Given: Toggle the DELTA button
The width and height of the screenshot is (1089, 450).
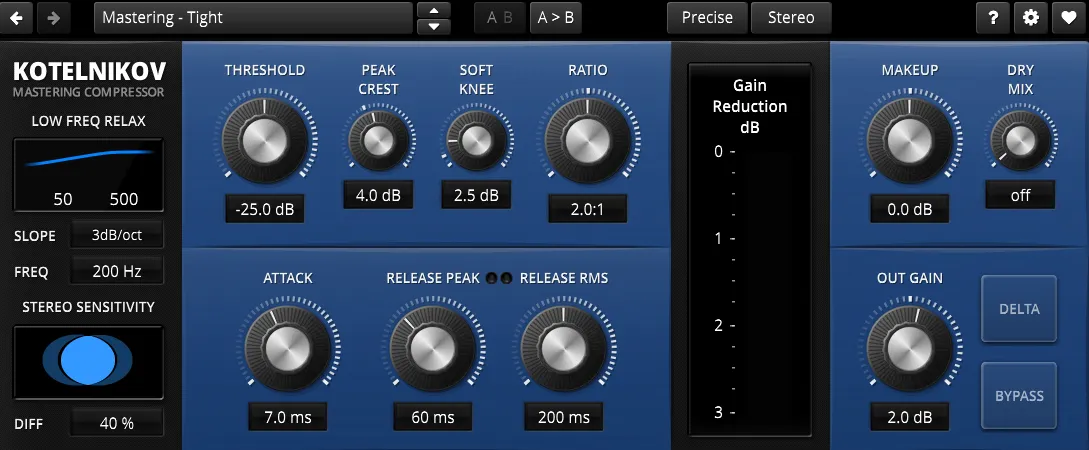Looking at the screenshot, I should pos(1019,309).
